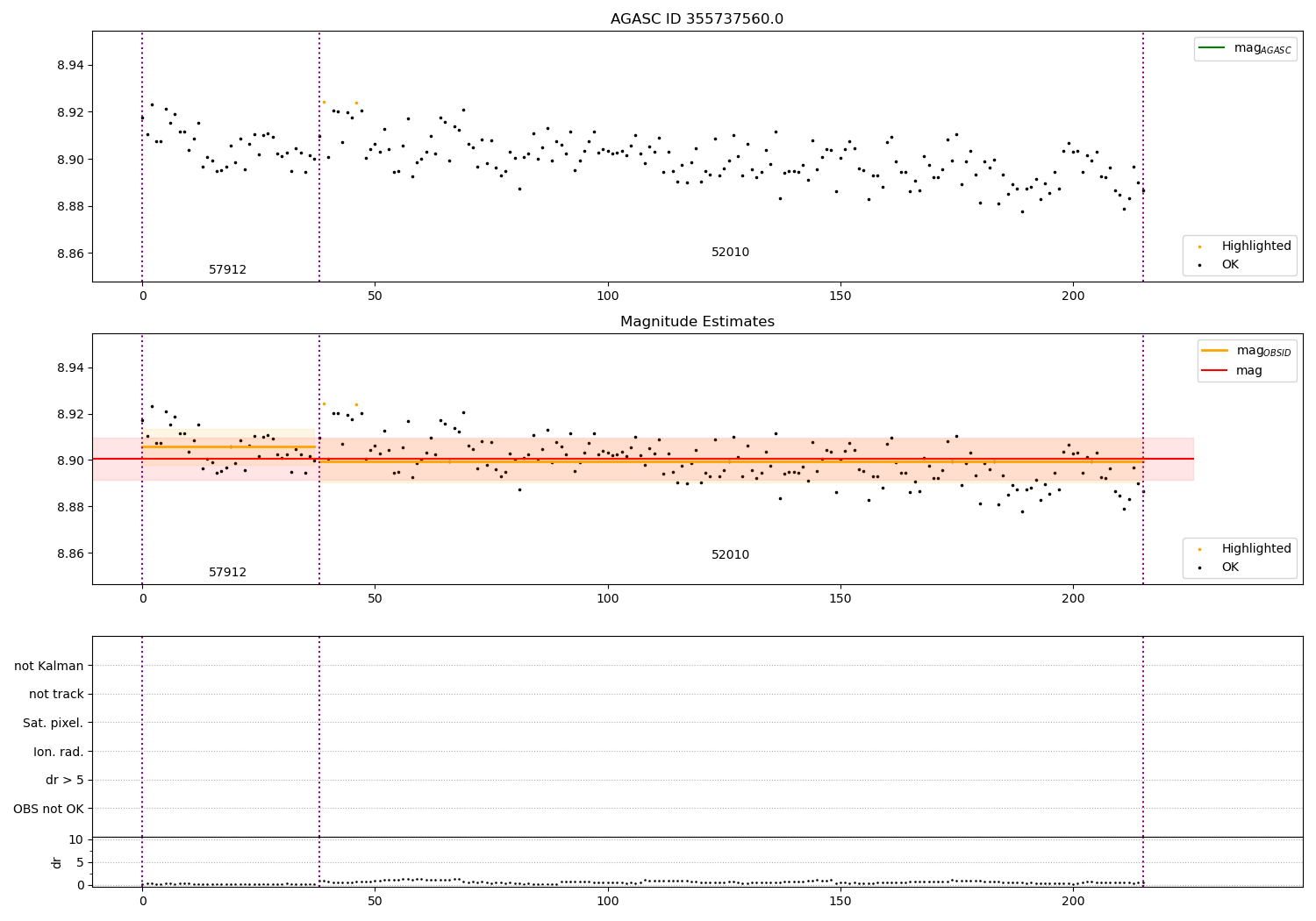Image resolution: width=1316 pixels, height=921 pixels.
Task: Select the mag OBSID legend label
Action: click(x=1264, y=351)
